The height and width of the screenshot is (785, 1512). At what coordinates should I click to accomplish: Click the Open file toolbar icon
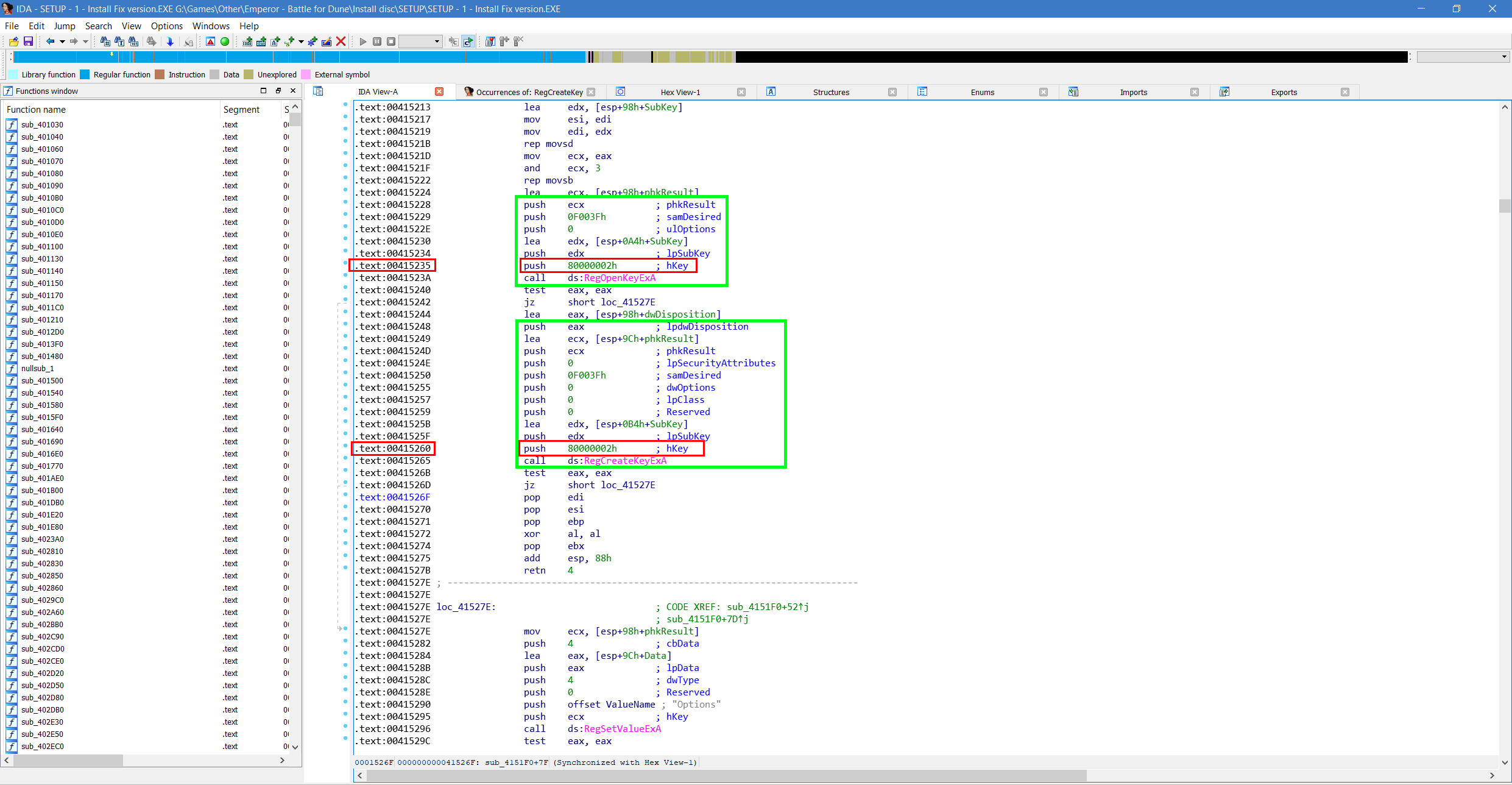tap(13, 41)
